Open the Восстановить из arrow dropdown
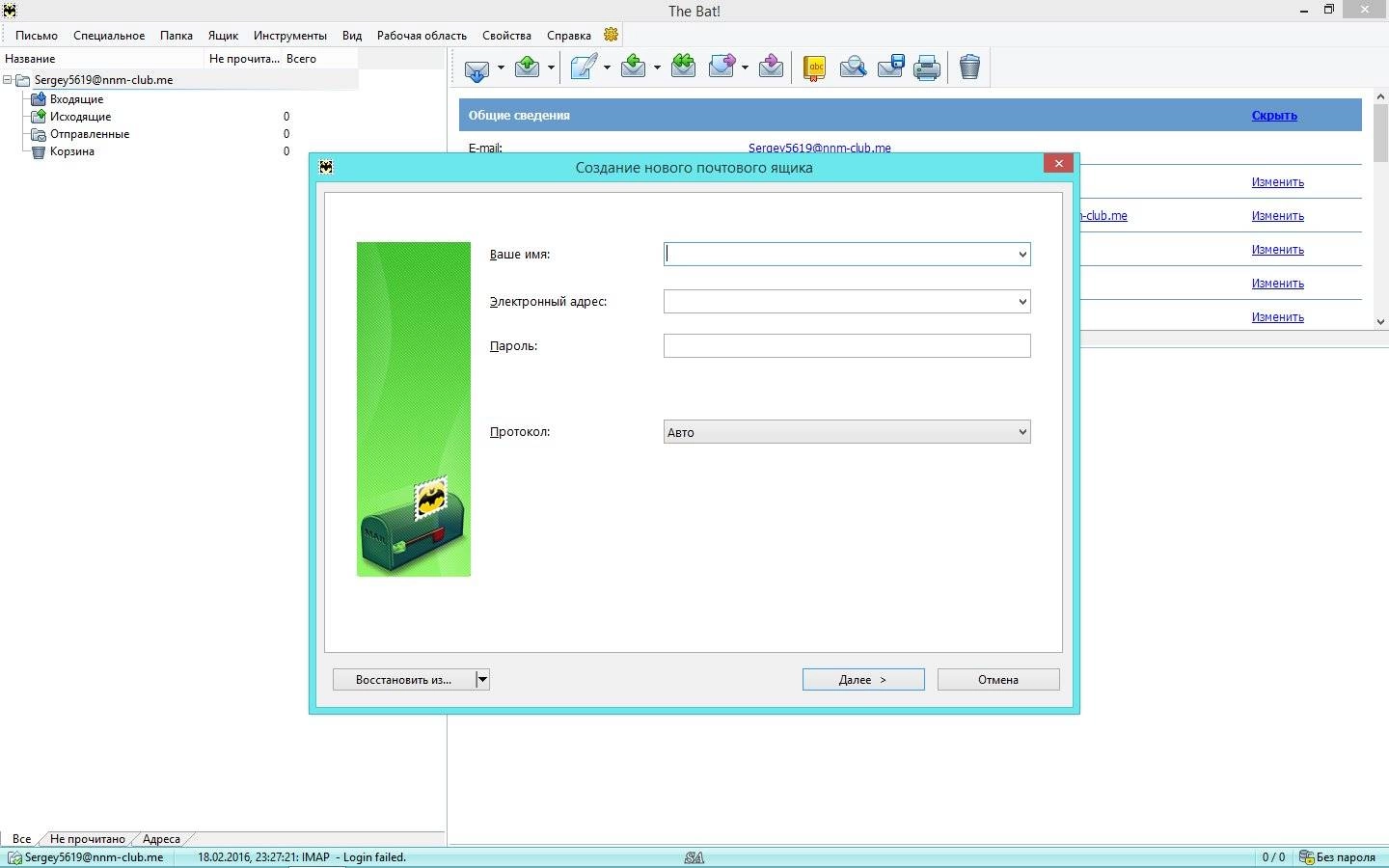The image size is (1389, 868). click(x=482, y=680)
